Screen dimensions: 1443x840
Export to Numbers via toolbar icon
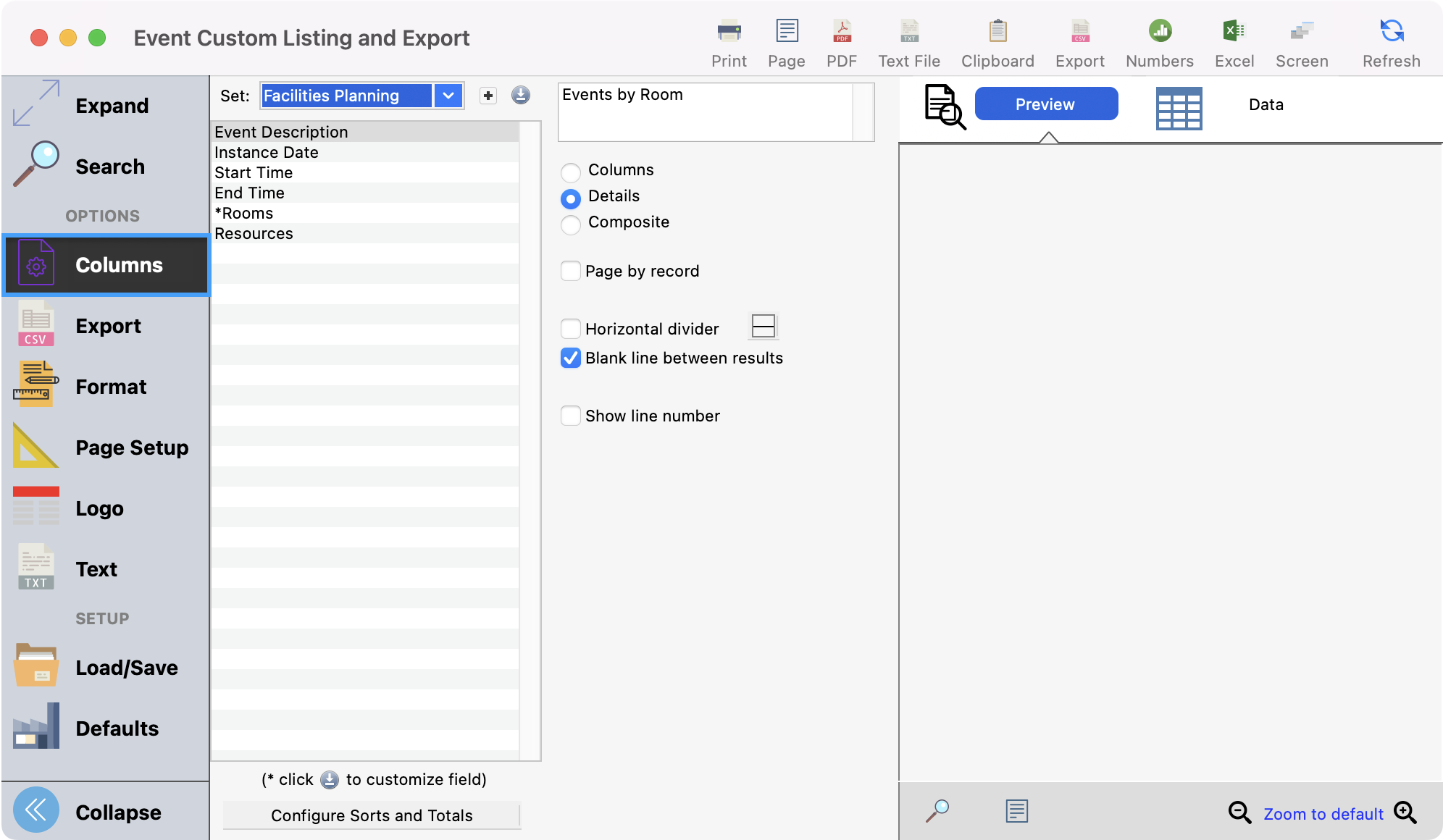1159,32
